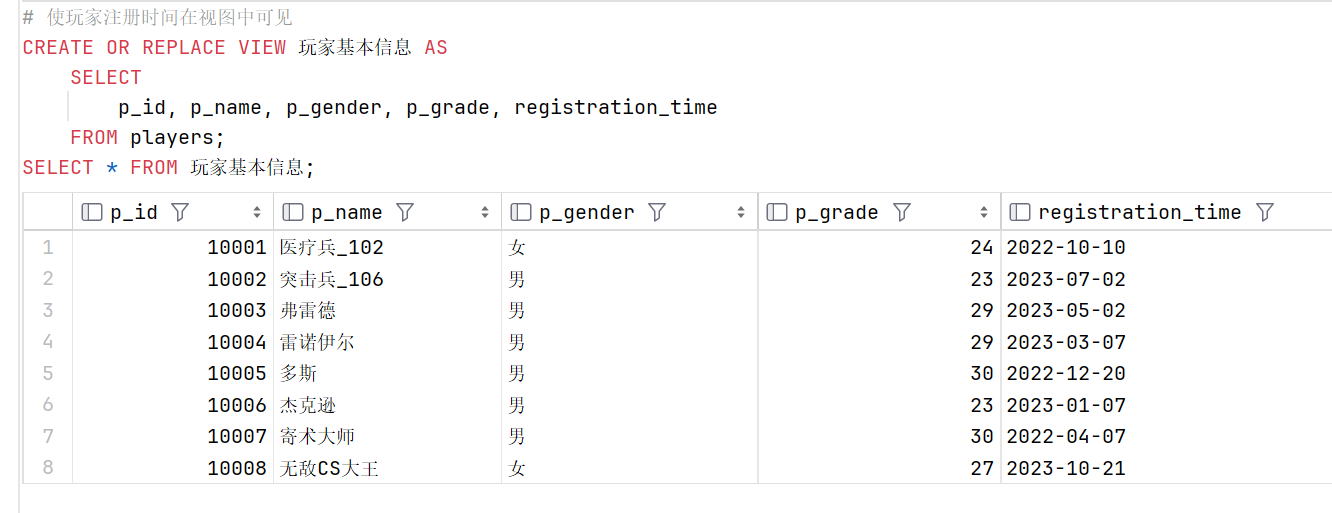This screenshot has height=513, width=1332.
Task: Select row number 8 header
Action: click(48, 467)
